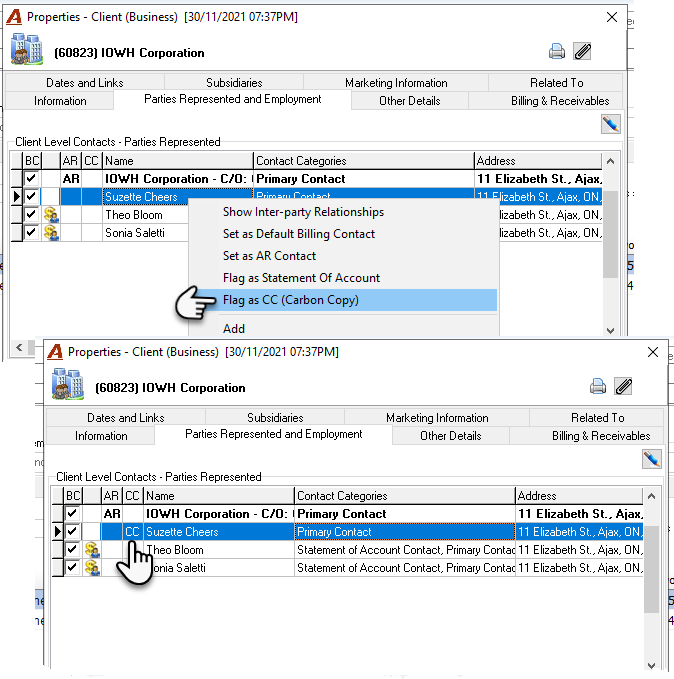Click Address column header in lower grid
The width and height of the screenshot is (674, 679).
pos(579,495)
